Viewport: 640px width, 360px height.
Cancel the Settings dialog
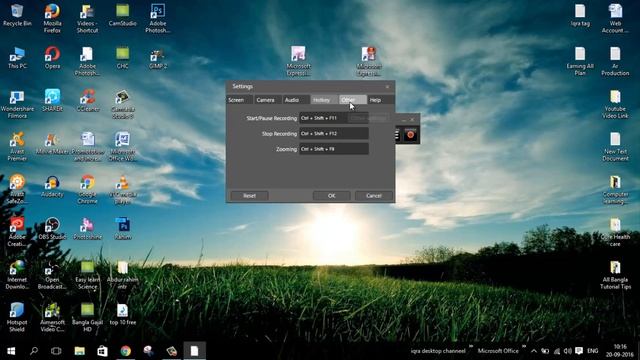click(373, 196)
